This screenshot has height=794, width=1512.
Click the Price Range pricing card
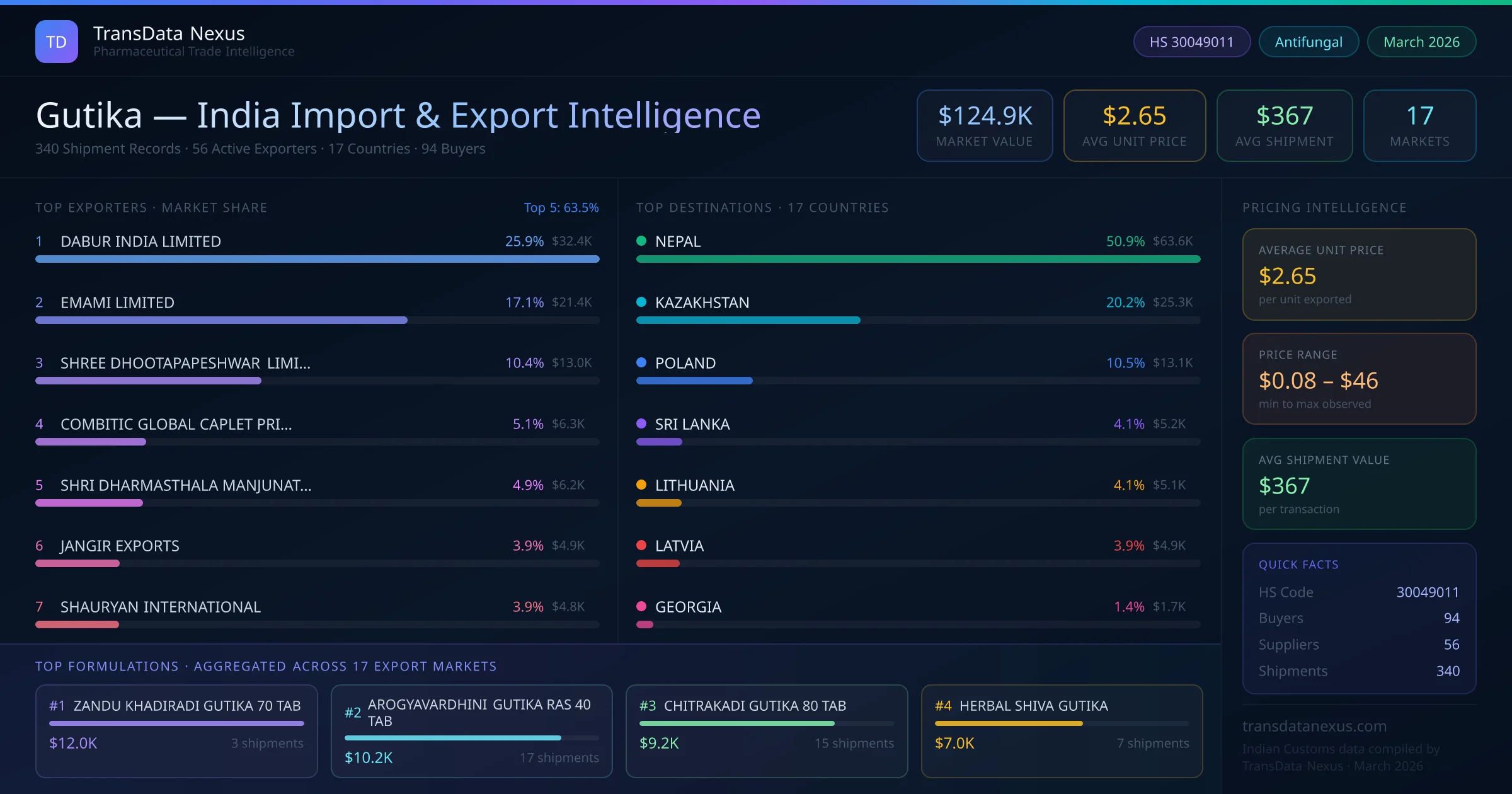pos(1358,379)
